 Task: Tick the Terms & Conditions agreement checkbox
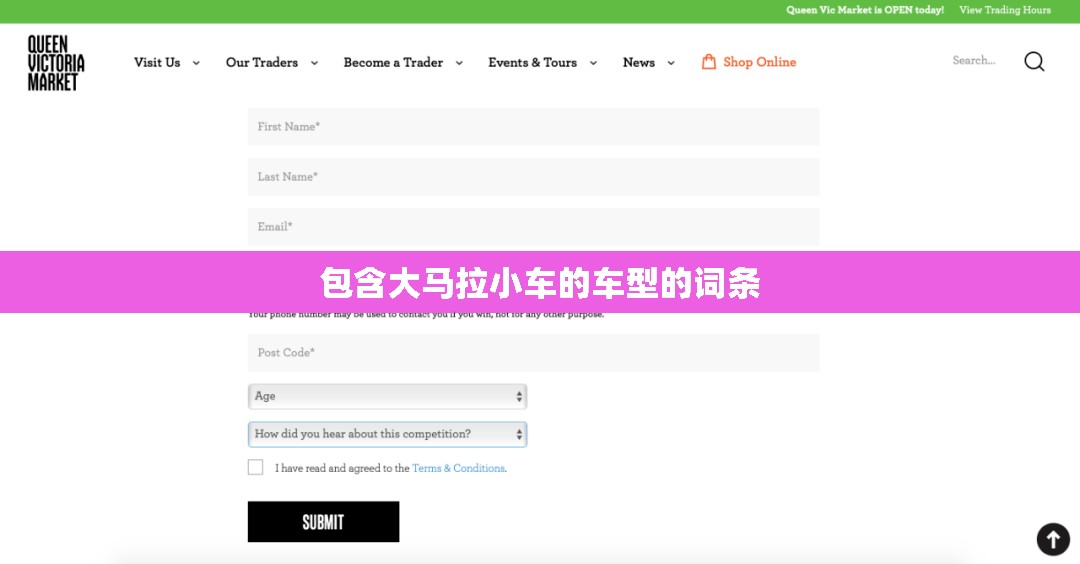pyautogui.click(x=256, y=467)
